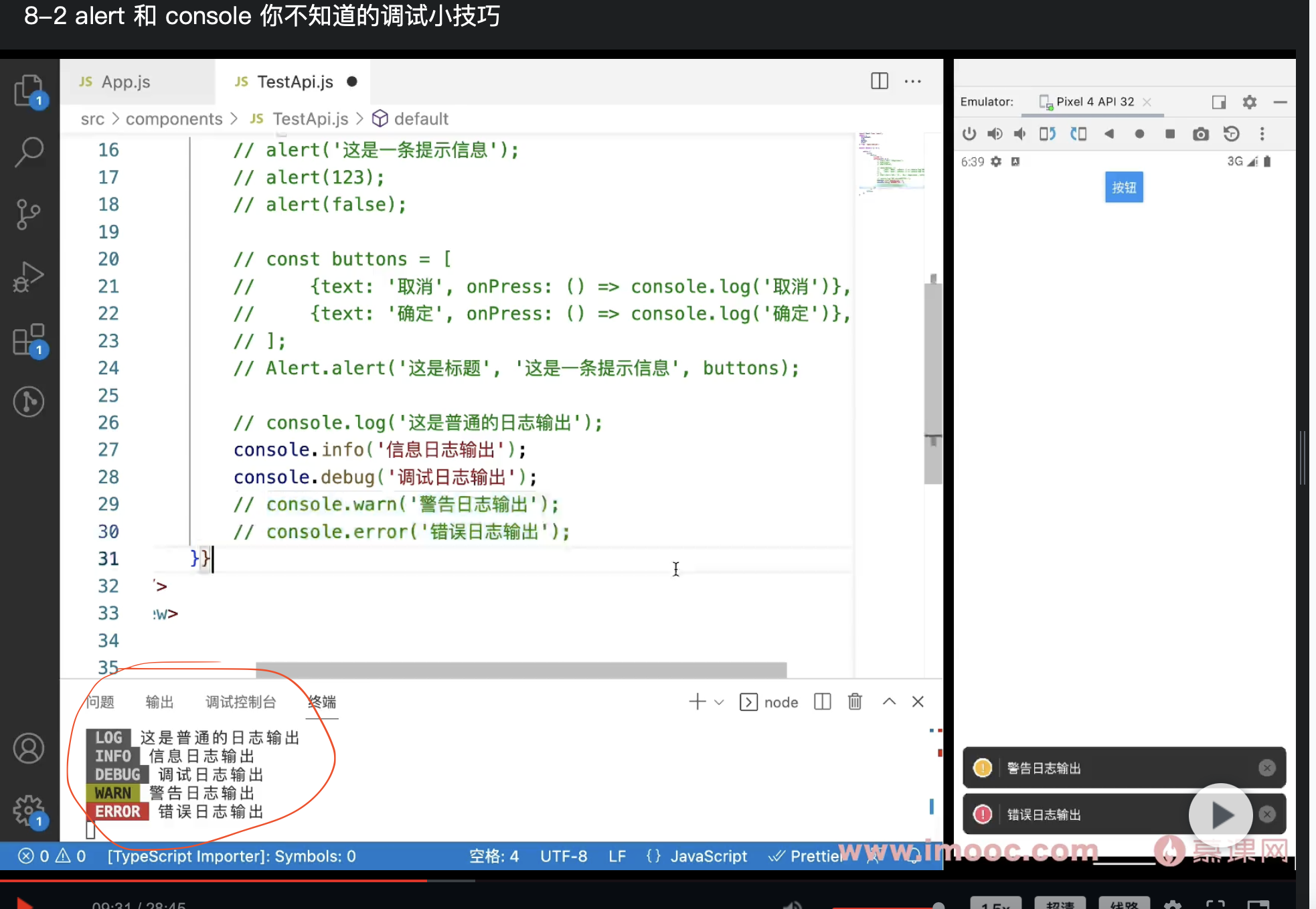1316x909 pixels.
Task: Raise emulator volume with Volume Up icon
Action: (995, 134)
